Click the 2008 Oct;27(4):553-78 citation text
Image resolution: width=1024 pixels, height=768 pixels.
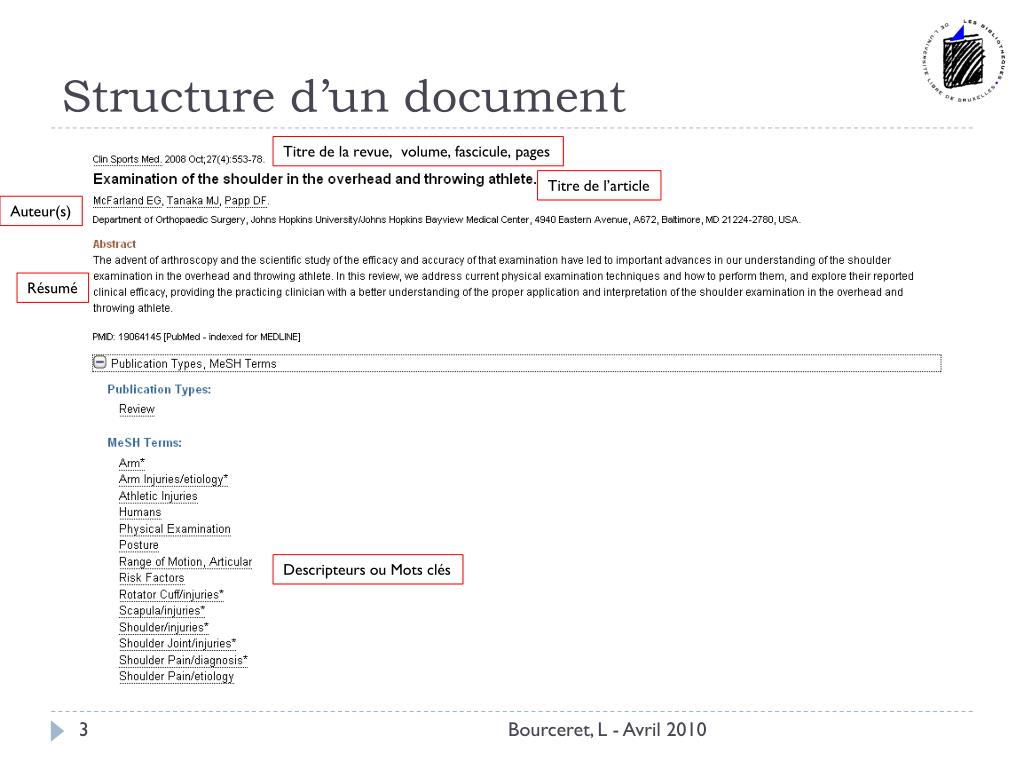(214, 159)
